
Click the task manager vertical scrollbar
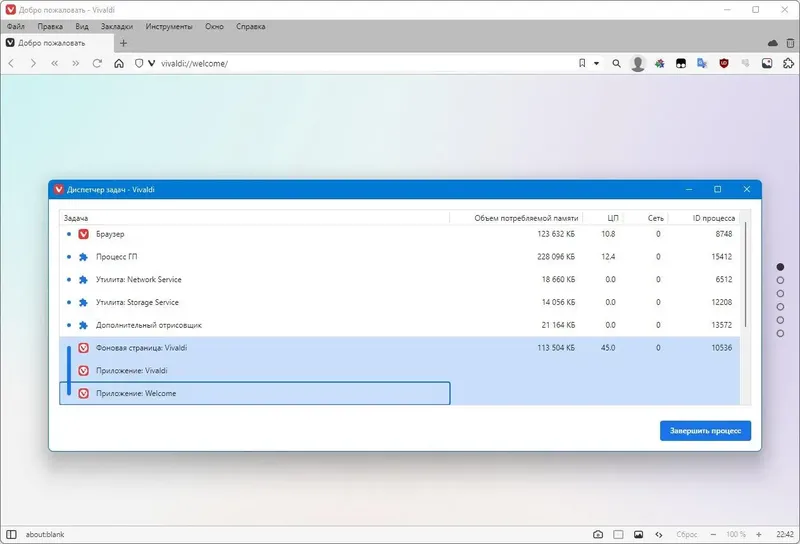pyautogui.click(x=745, y=275)
